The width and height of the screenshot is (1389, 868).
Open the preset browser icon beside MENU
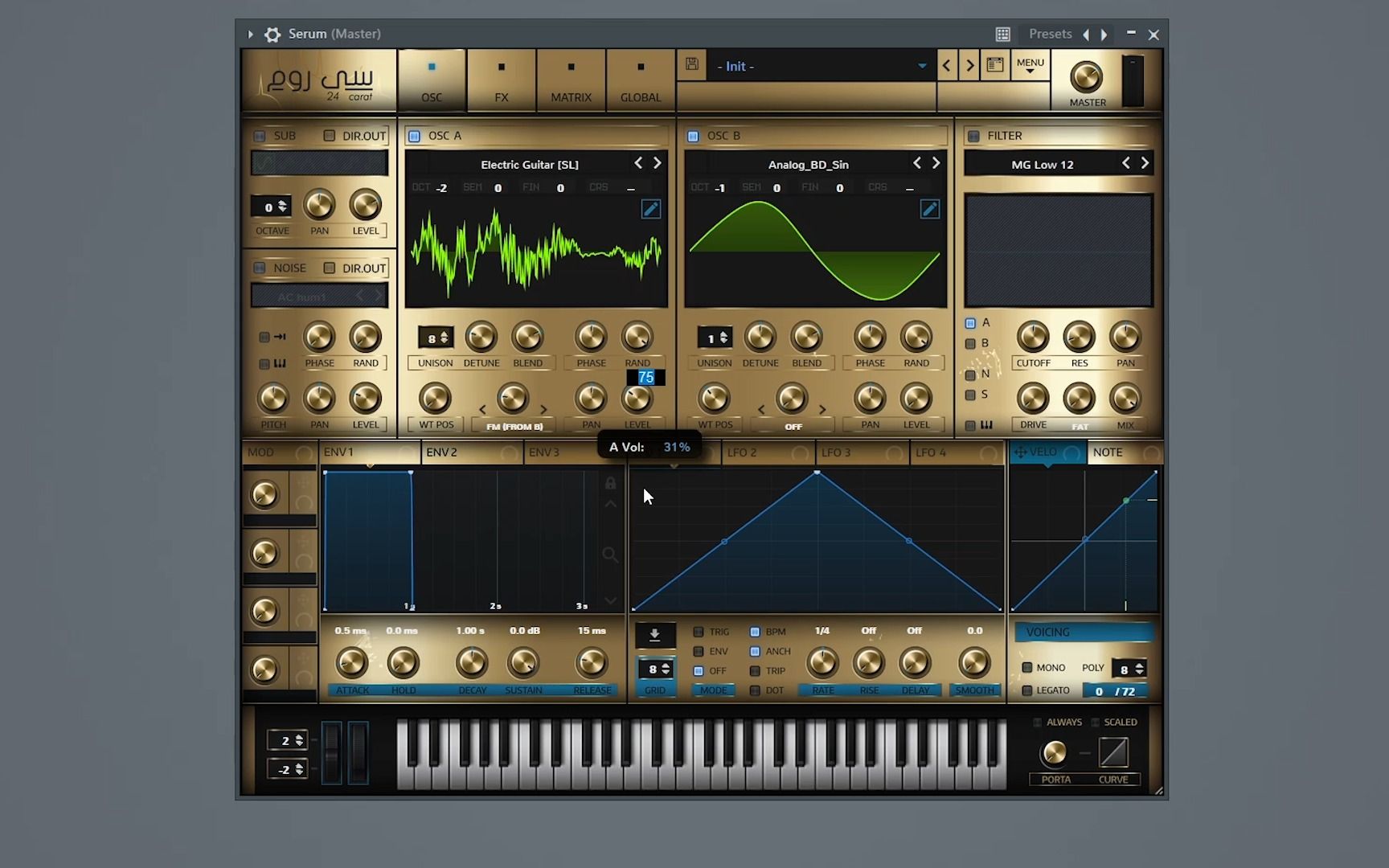tap(994, 65)
